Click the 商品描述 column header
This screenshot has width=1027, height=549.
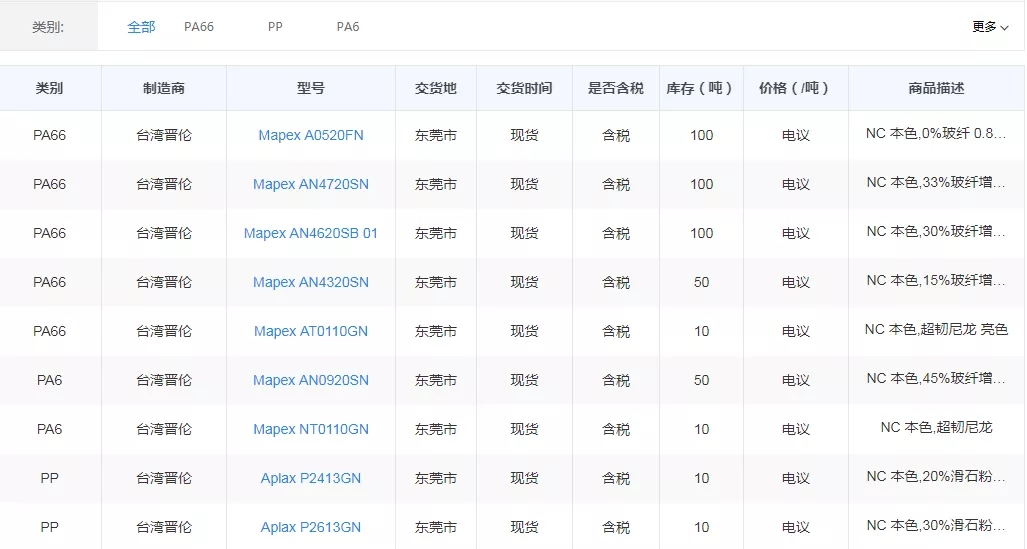[x=936, y=88]
